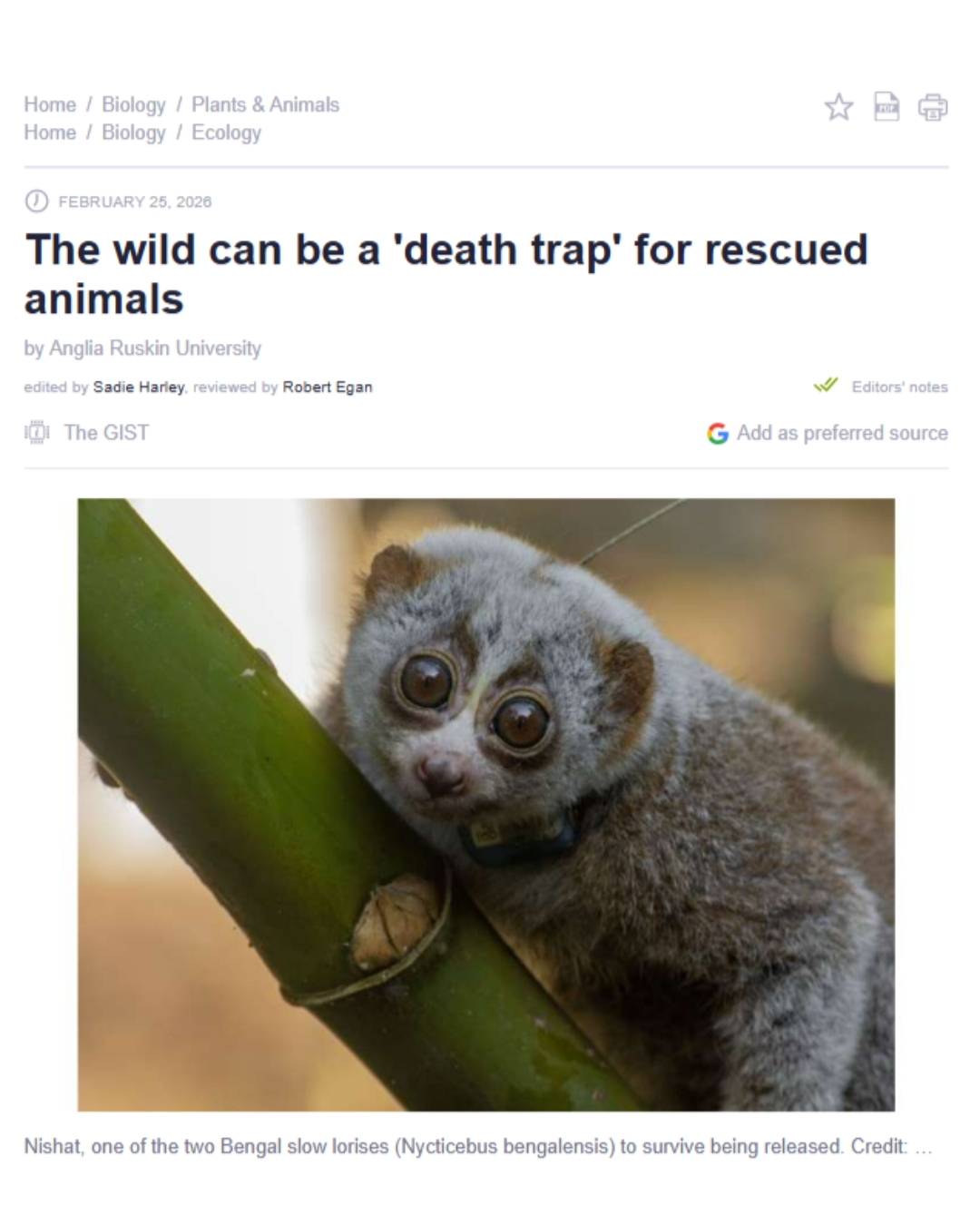980x1225 pixels.
Task: Open Biology in the first breadcrumb
Action: click(133, 104)
